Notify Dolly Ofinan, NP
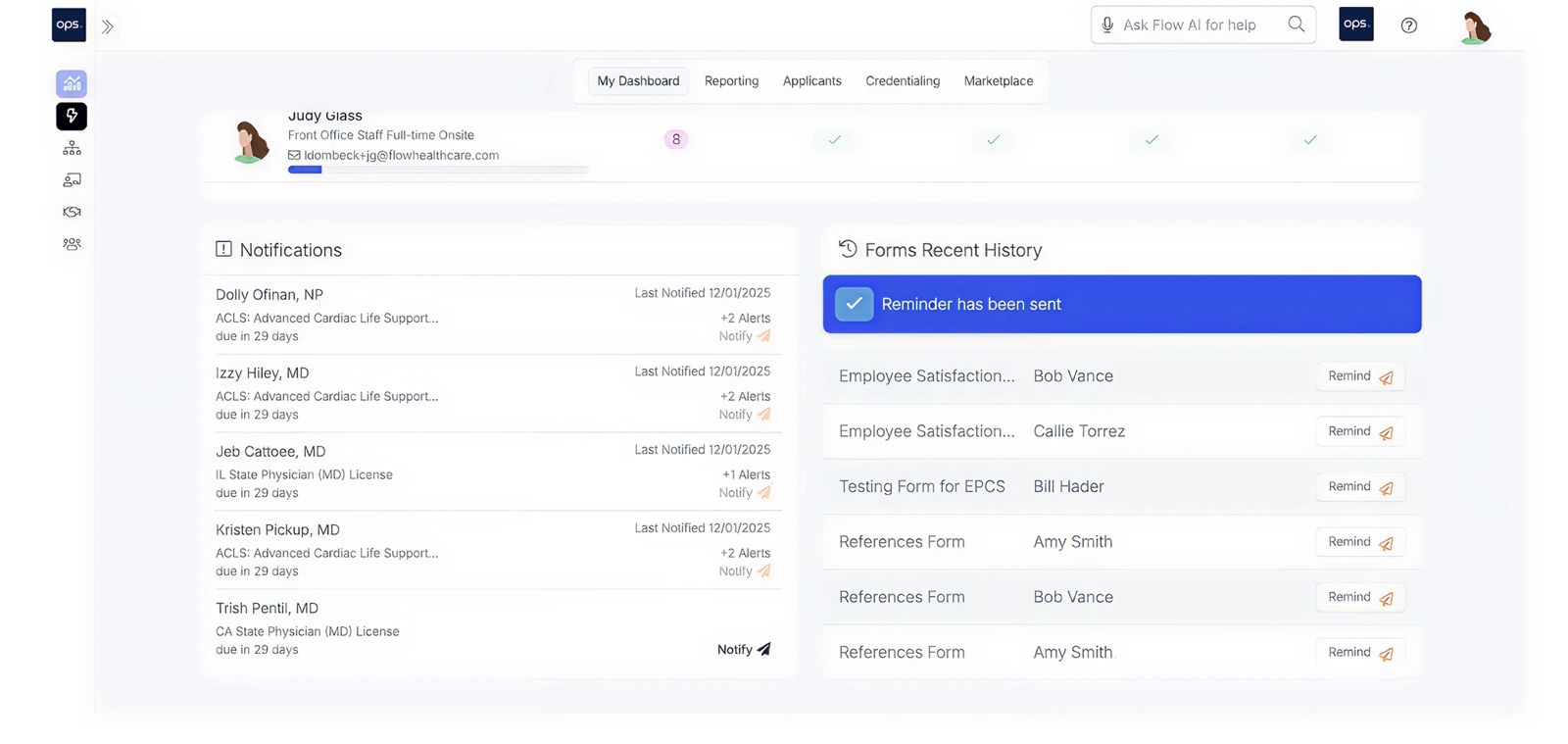This screenshot has height=744, width=1568. [x=745, y=336]
